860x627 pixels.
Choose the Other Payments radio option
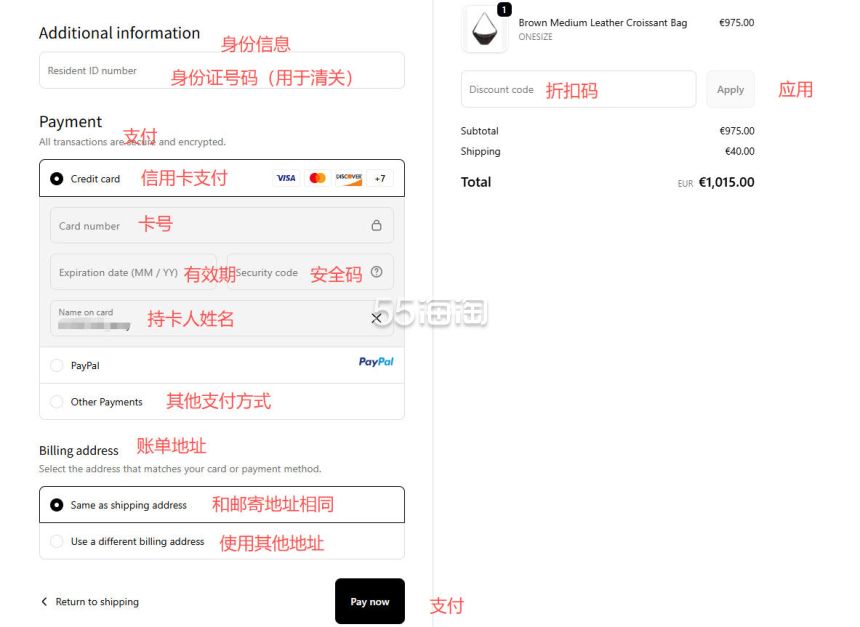(x=56, y=402)
